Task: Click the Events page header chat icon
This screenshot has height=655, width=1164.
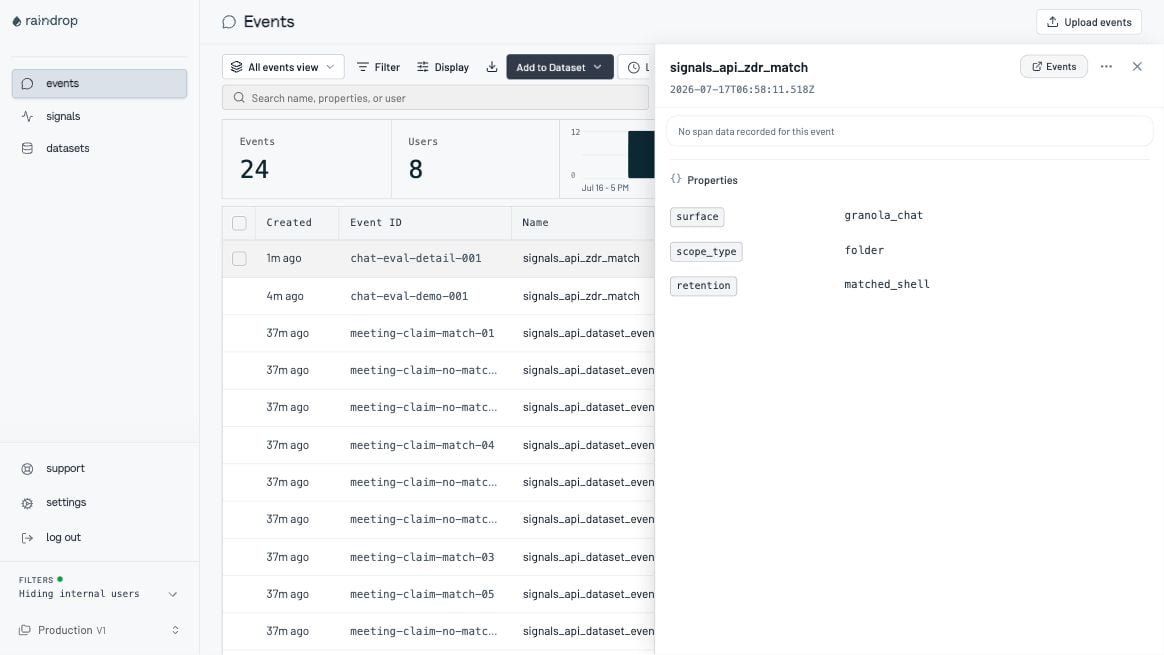Action: point(229,22)
